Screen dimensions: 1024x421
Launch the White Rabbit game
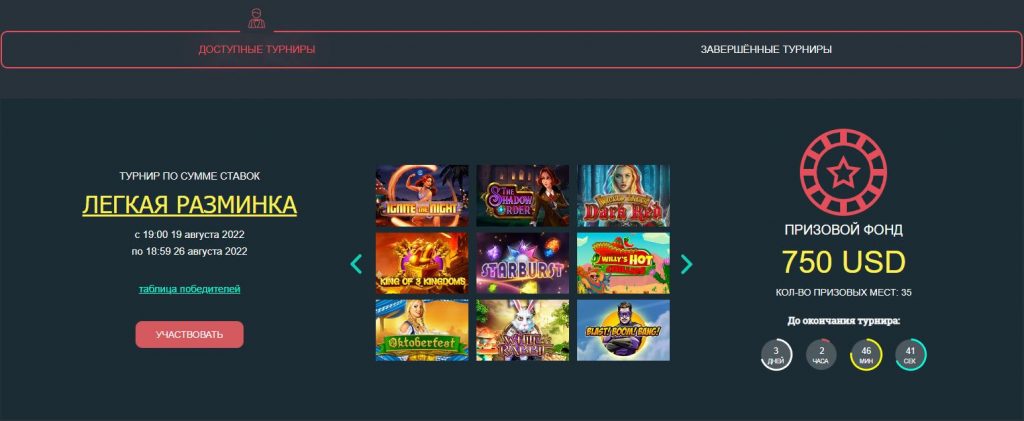point(522,330)
